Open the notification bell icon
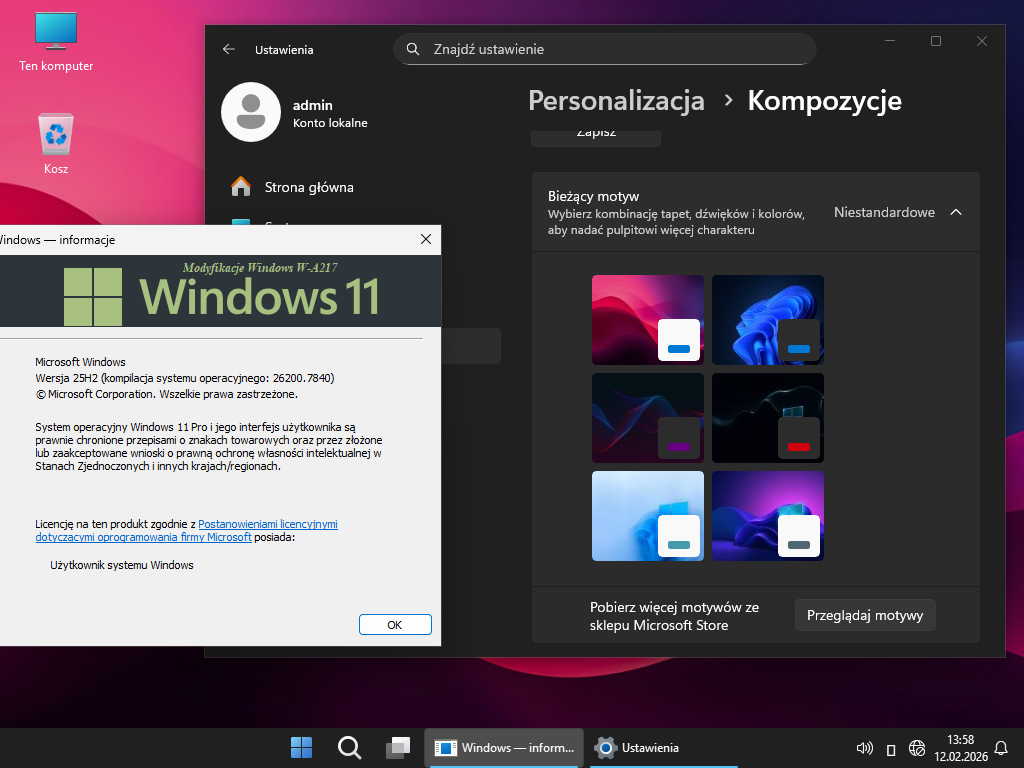 pyautogui.click(x=1001, y=748)
